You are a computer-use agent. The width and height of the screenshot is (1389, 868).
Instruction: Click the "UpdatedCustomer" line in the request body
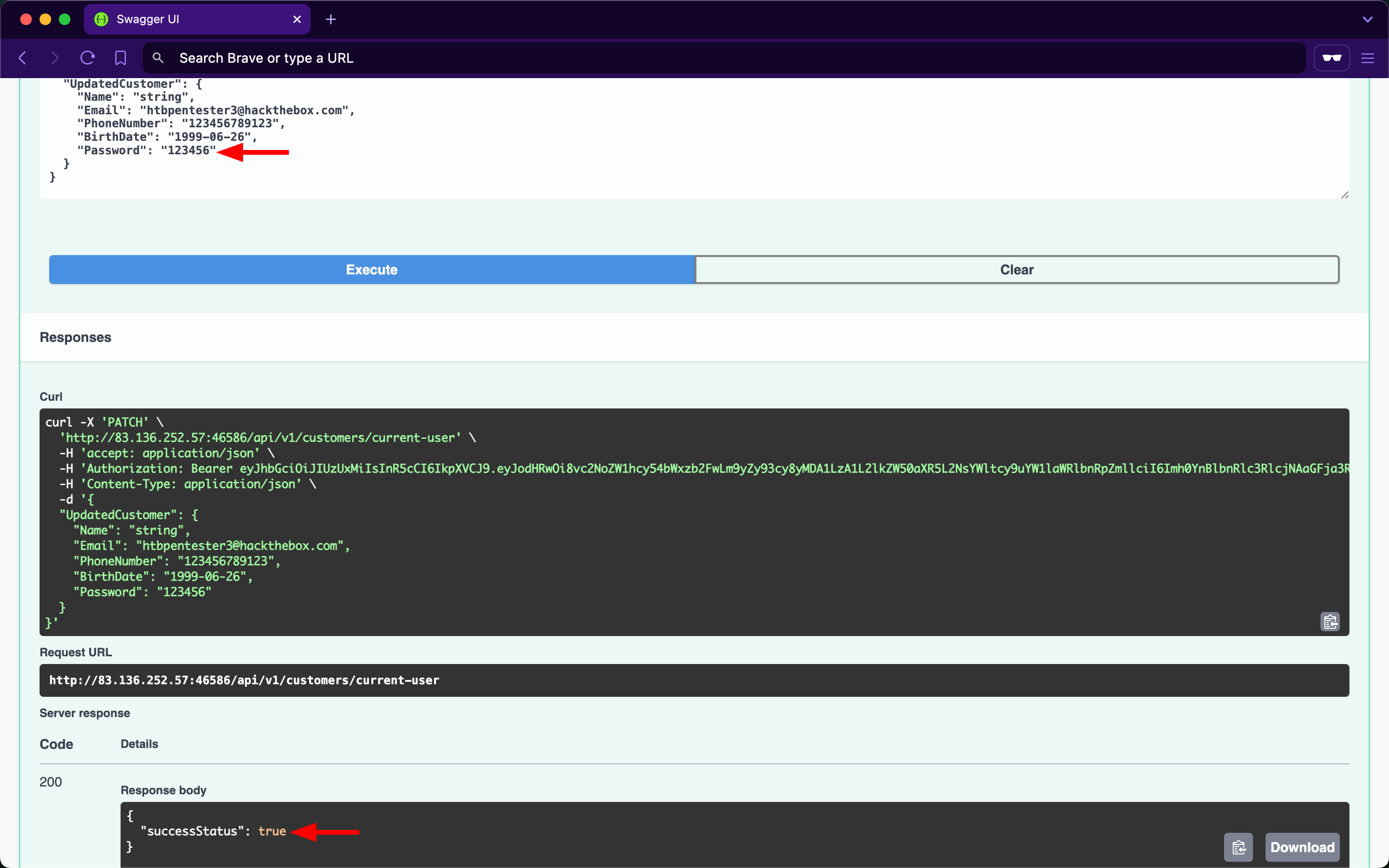[133, 84]
